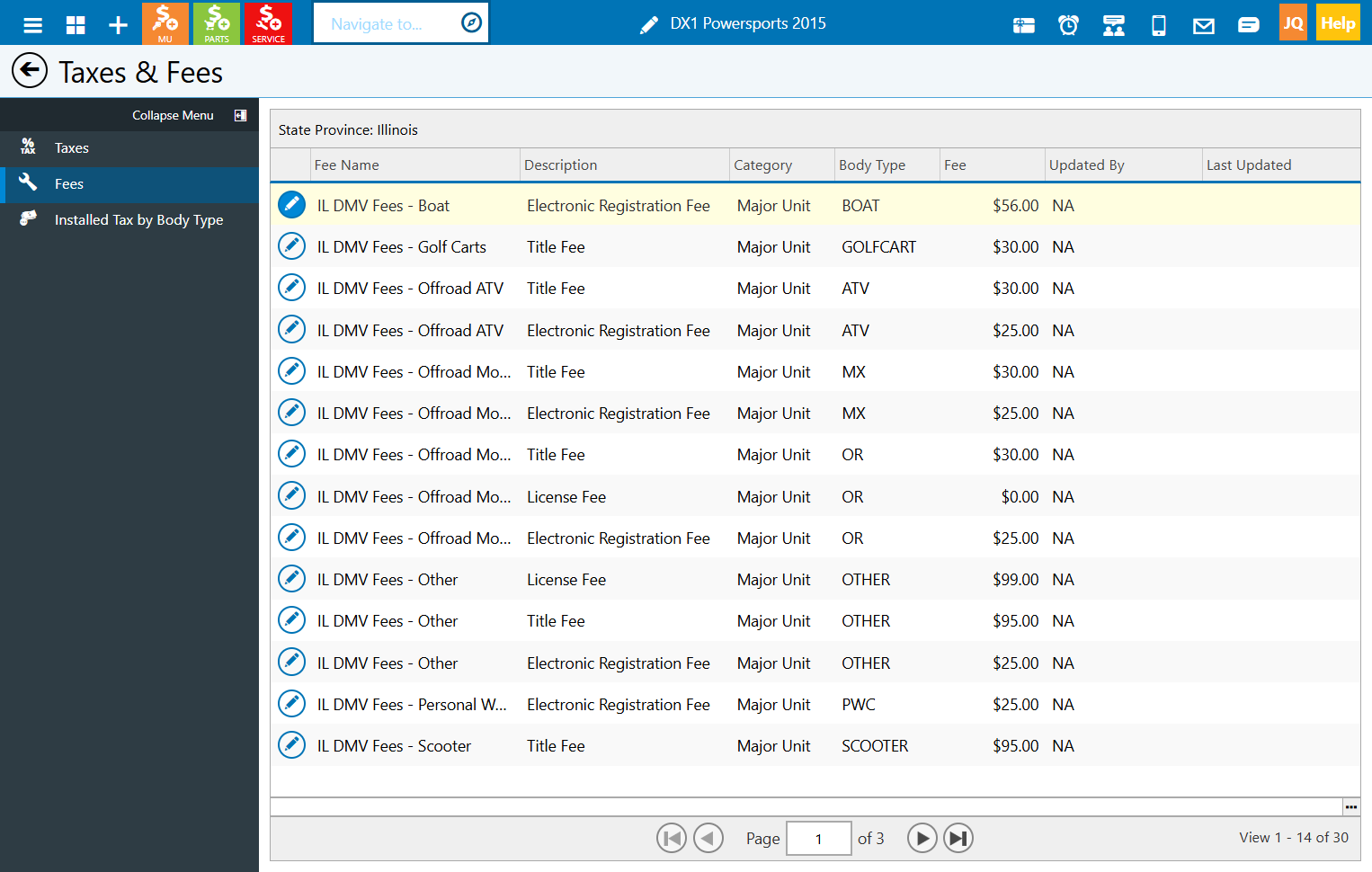The width and height of the screenshot is (1372, 872).
Task: Open the hamburger main menu
Action: [x=33, y=24]
